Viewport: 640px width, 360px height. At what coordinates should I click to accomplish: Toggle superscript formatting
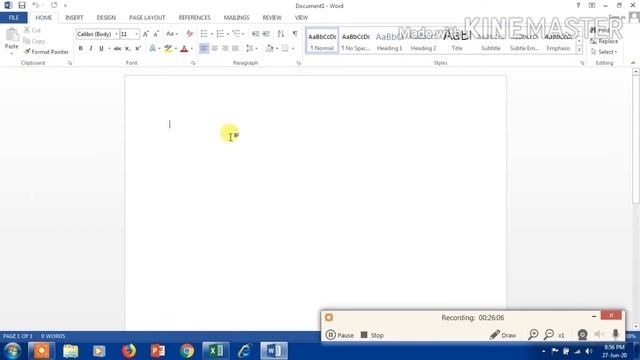click(138, 49)
